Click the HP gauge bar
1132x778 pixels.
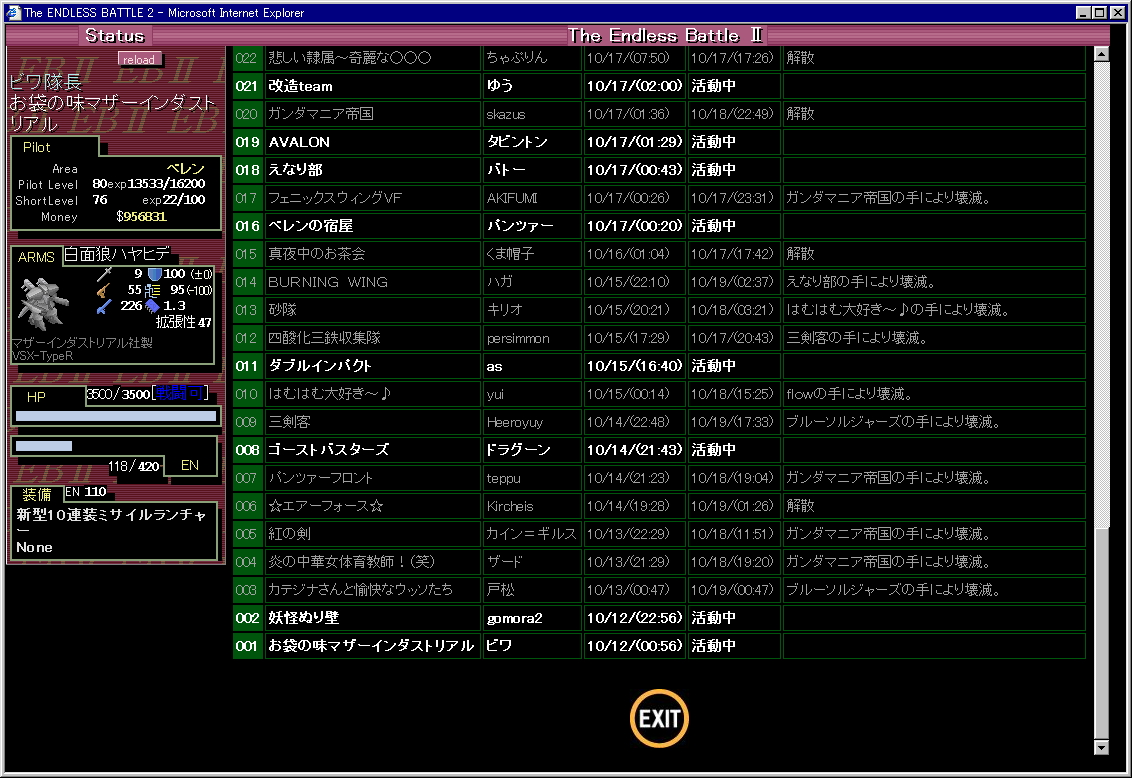[x=116, y=416]
